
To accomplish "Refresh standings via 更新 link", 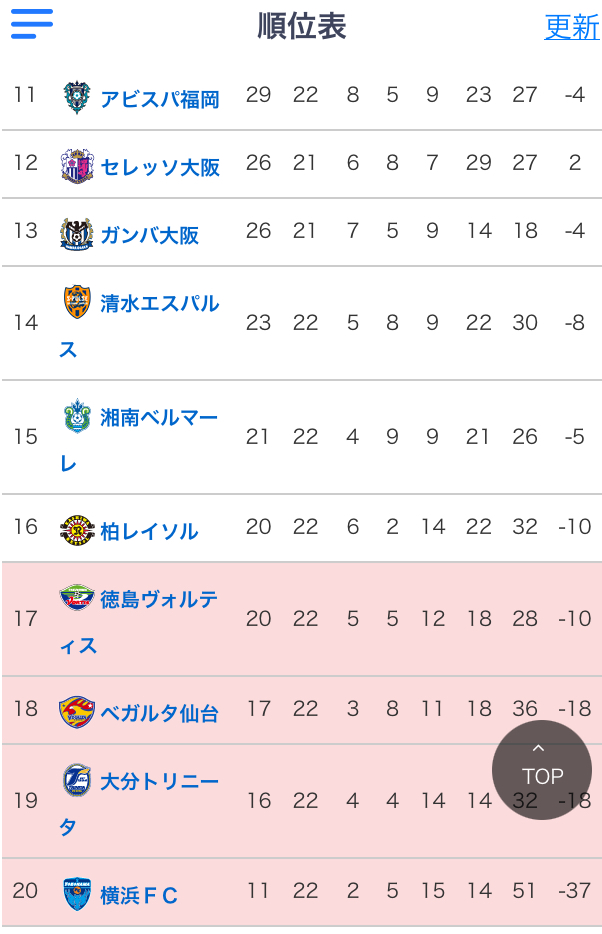I will tap(572, 27).
